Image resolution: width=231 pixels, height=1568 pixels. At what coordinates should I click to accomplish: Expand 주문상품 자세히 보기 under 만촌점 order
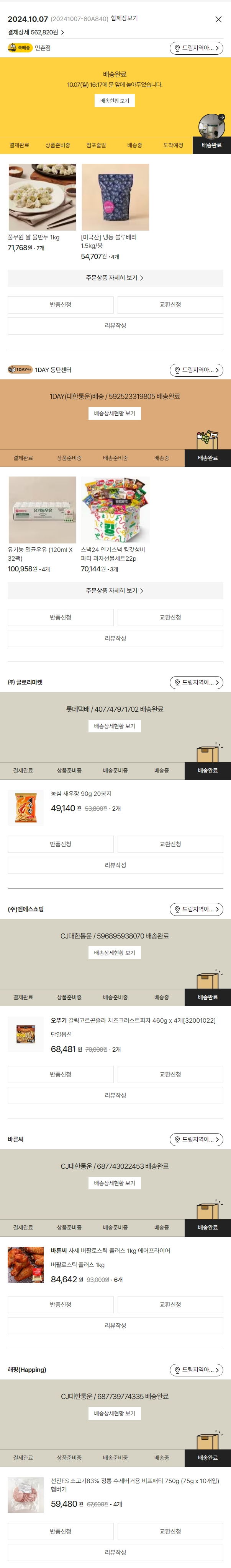click(x=115, y=278)
